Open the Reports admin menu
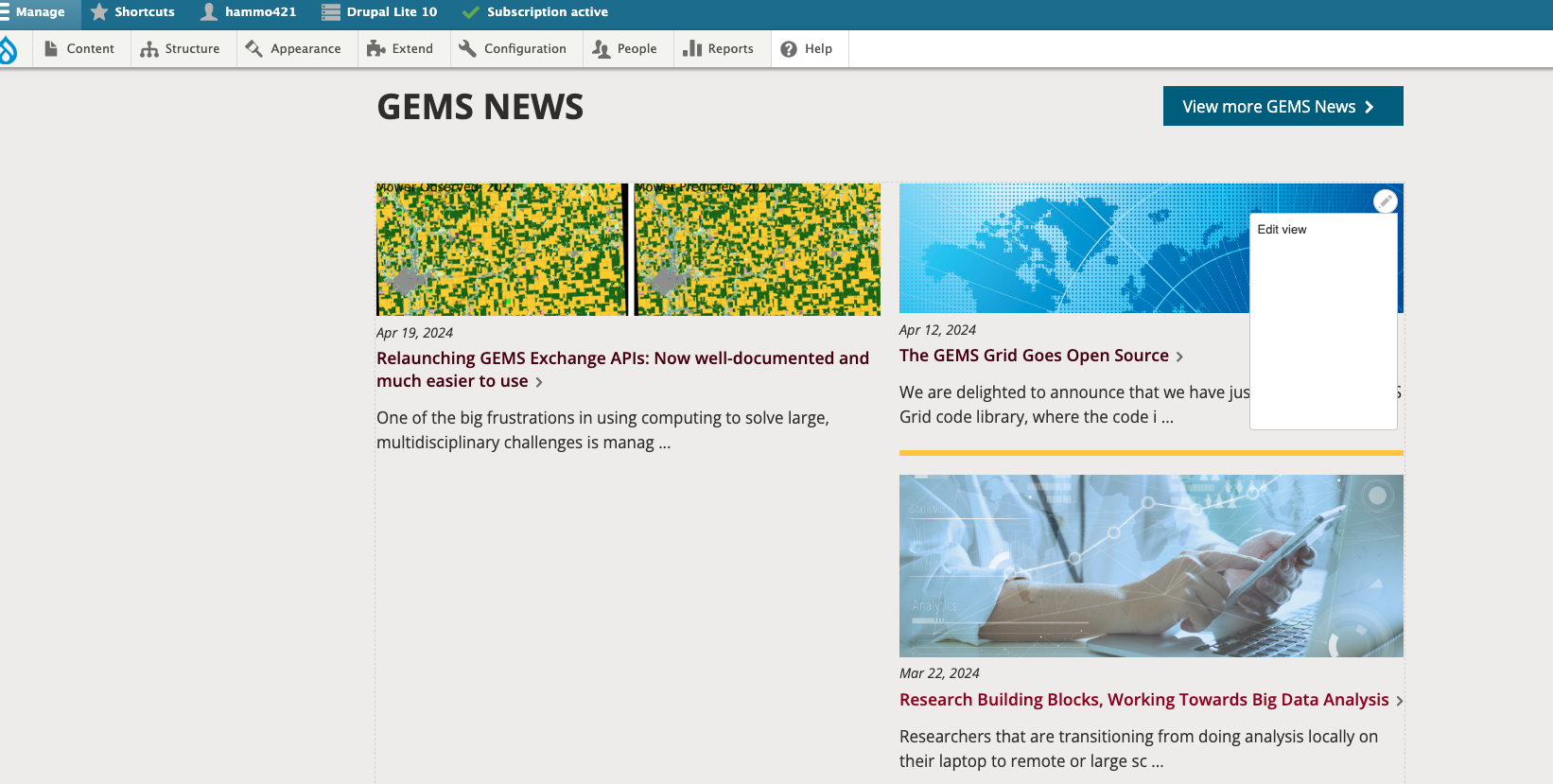Screen dimensions: 1553x784 point(719,49)
